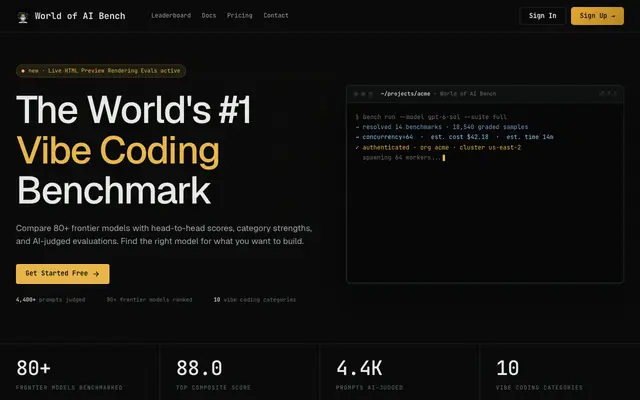Click the '4,400+ prompts judged' text

click(51, 300)
